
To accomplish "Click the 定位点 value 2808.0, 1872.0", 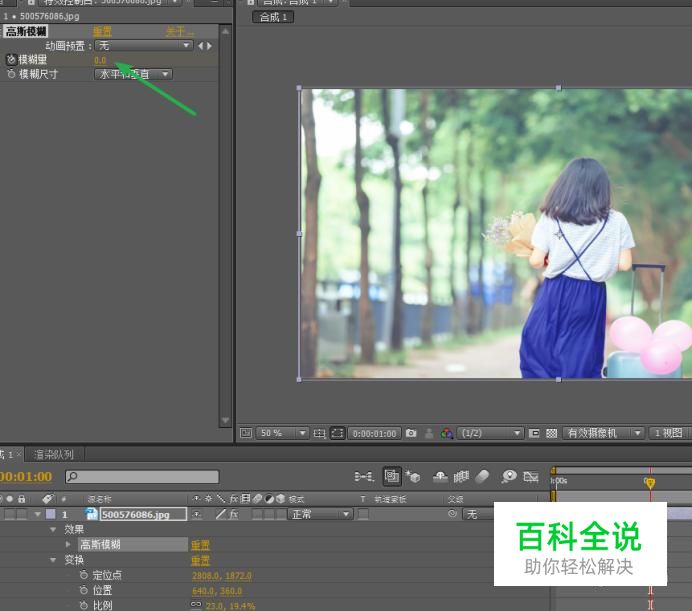I will 222,576.
